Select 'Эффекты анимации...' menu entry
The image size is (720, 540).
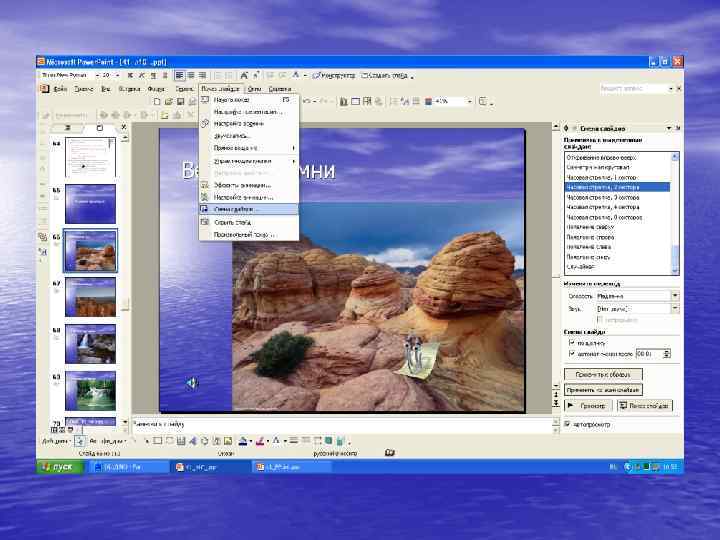click(249, 185)
